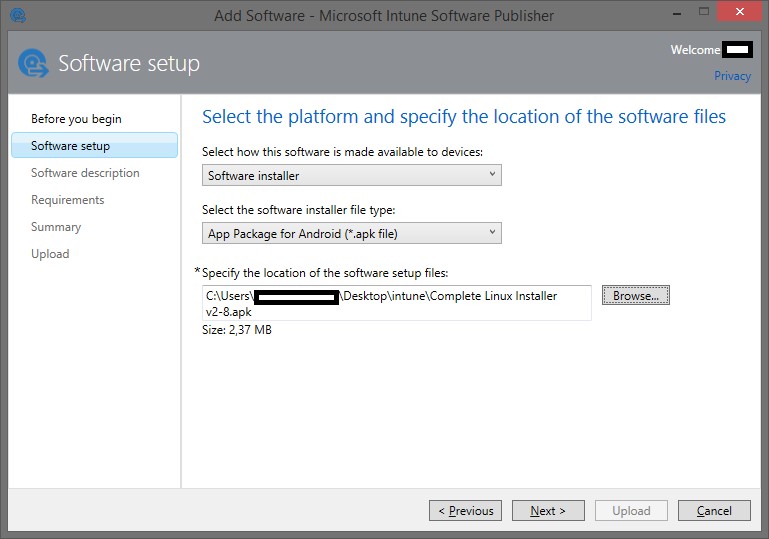Image resolution: width=769 pixels, height=539 pixels.
Task: Expand the Software installer dropdown
Action: (352, 175)
